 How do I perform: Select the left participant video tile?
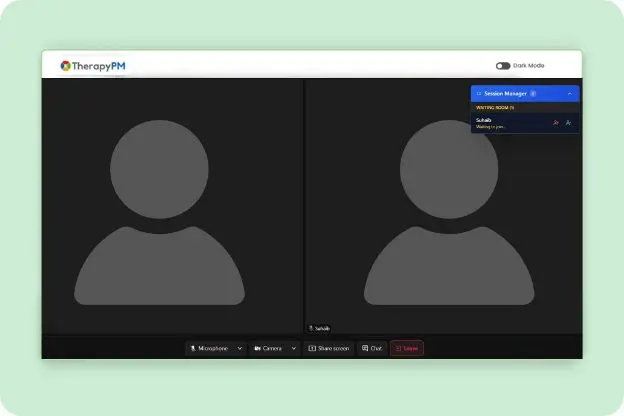pos(172,205)
